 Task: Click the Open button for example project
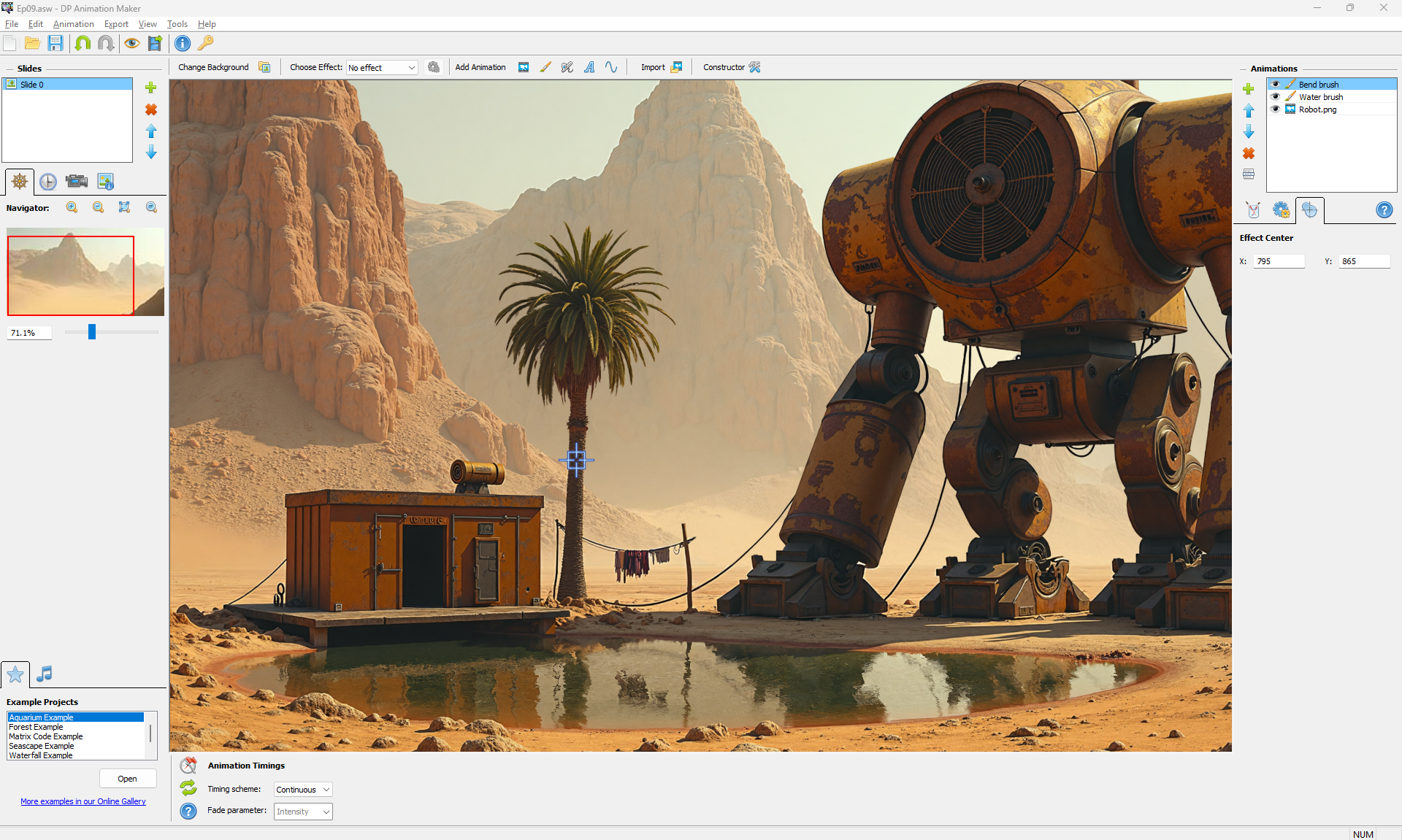[127, 779]
